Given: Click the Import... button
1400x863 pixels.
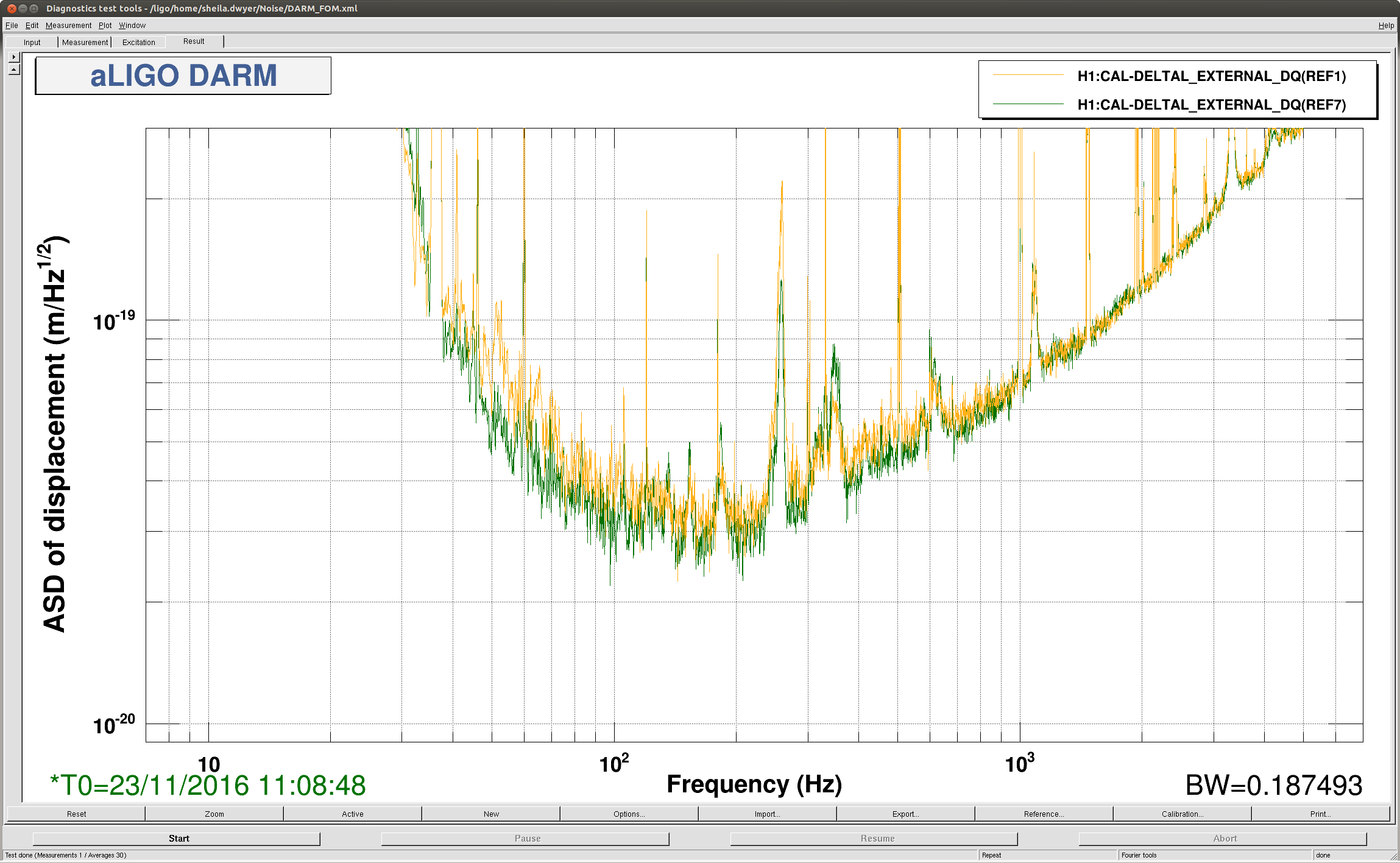Looking at the screenshot, I should [768, 814].
